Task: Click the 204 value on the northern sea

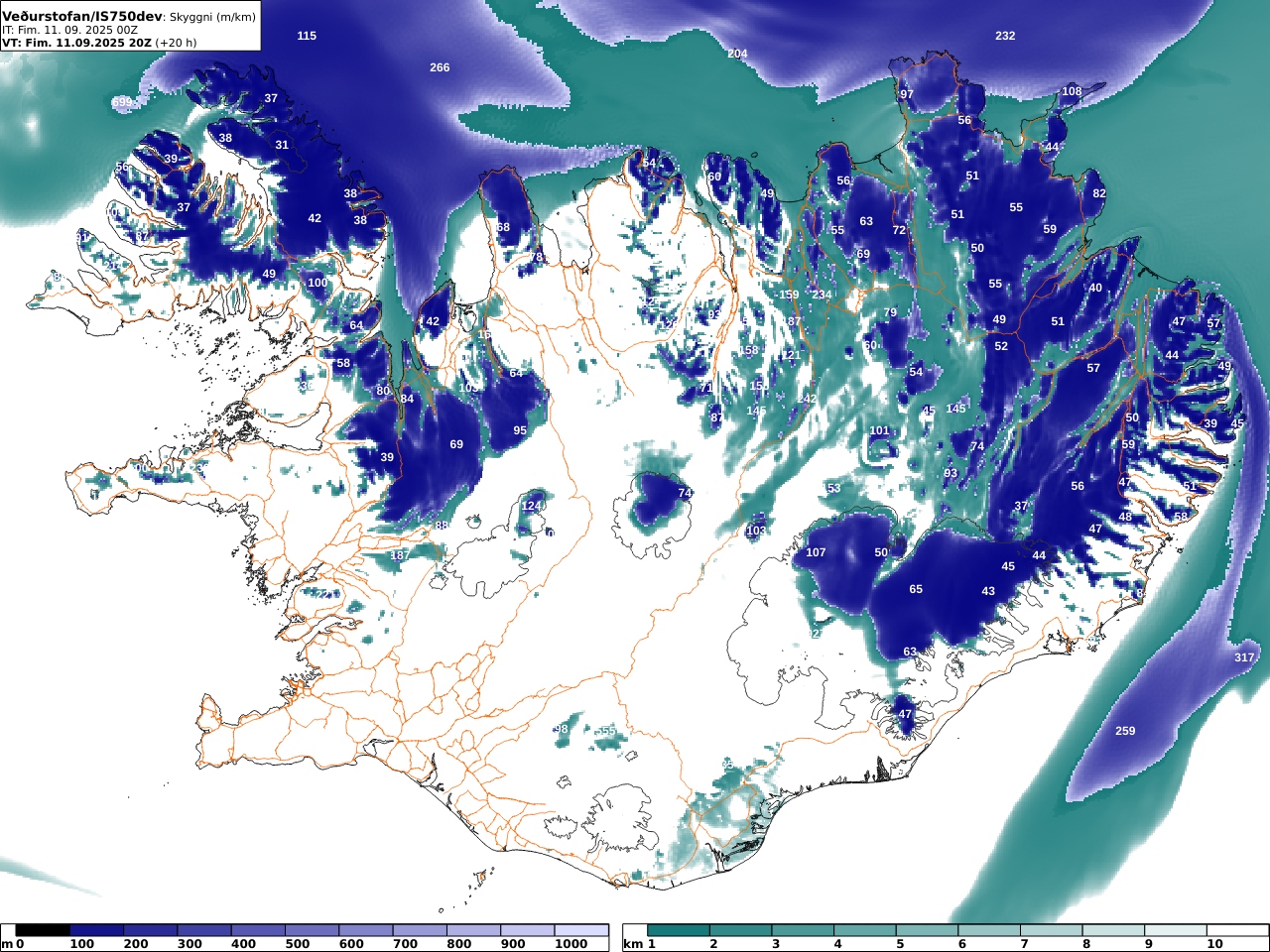Action: [737, 54]
